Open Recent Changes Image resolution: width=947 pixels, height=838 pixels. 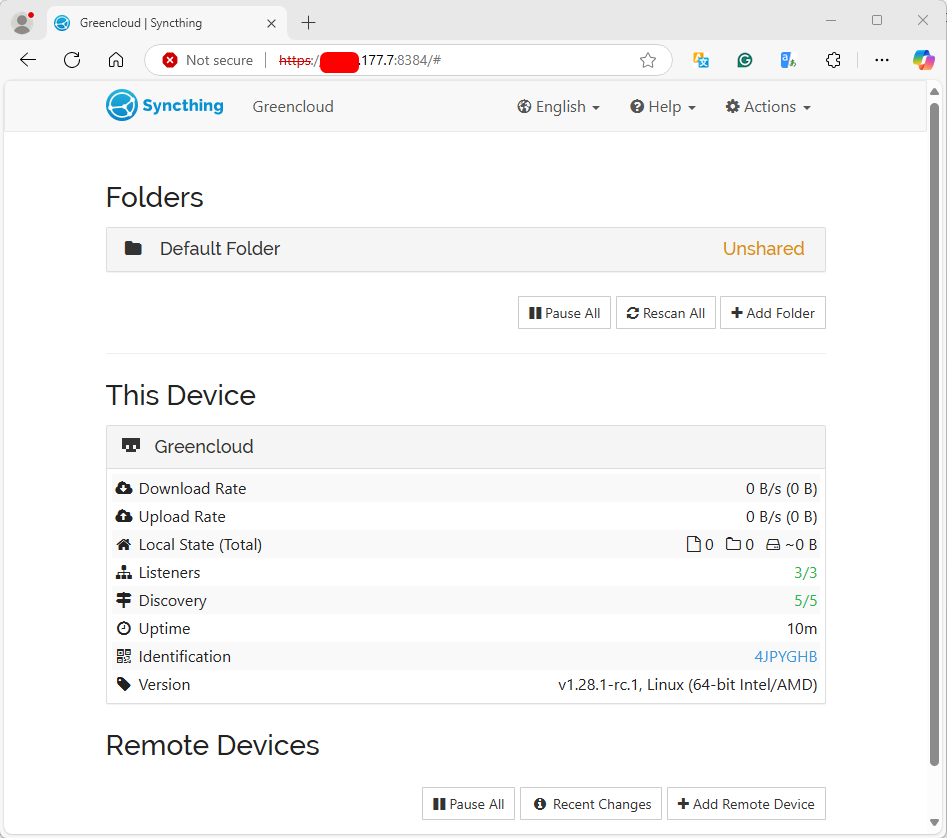point(591,804)
